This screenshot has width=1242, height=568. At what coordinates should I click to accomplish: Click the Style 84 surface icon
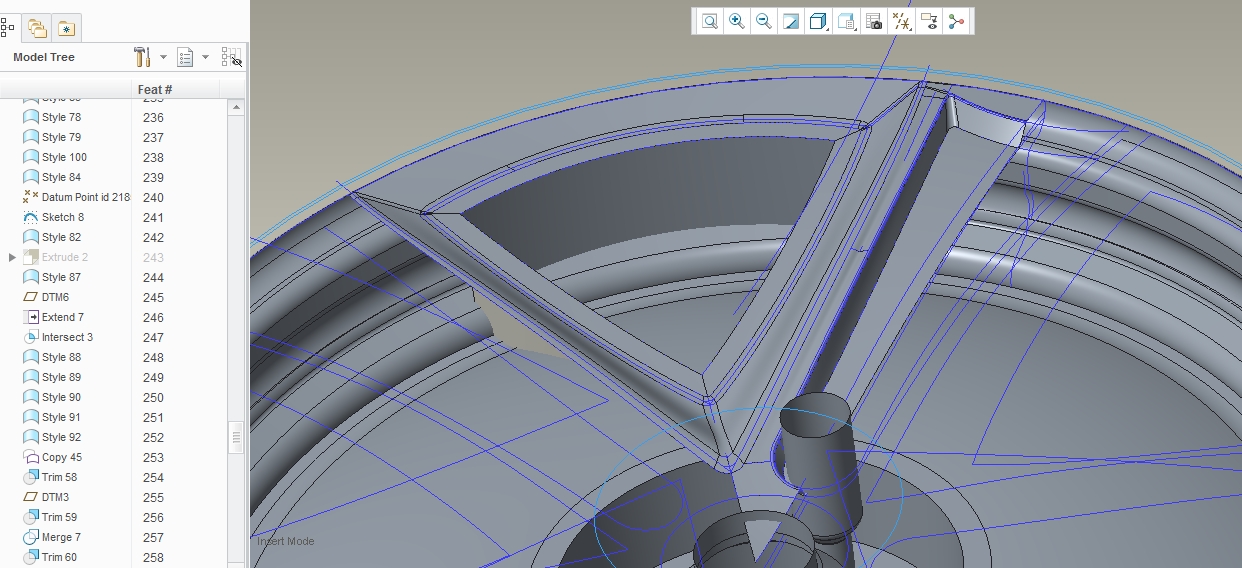(31, 177)
